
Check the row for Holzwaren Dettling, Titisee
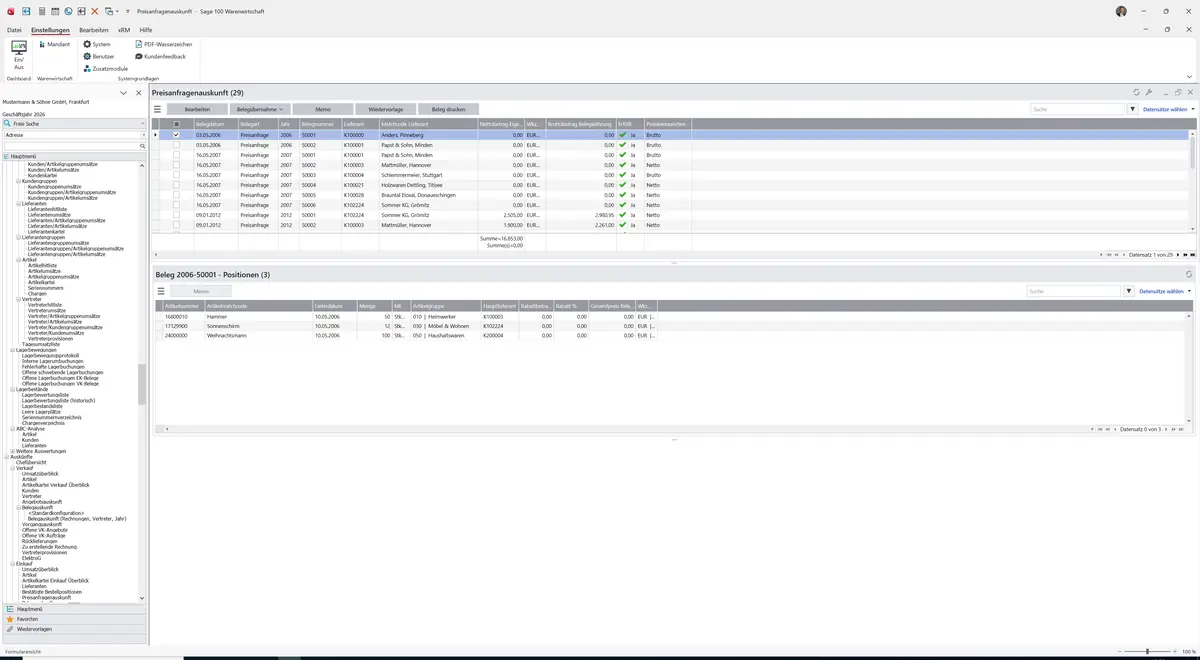[177, 185]
